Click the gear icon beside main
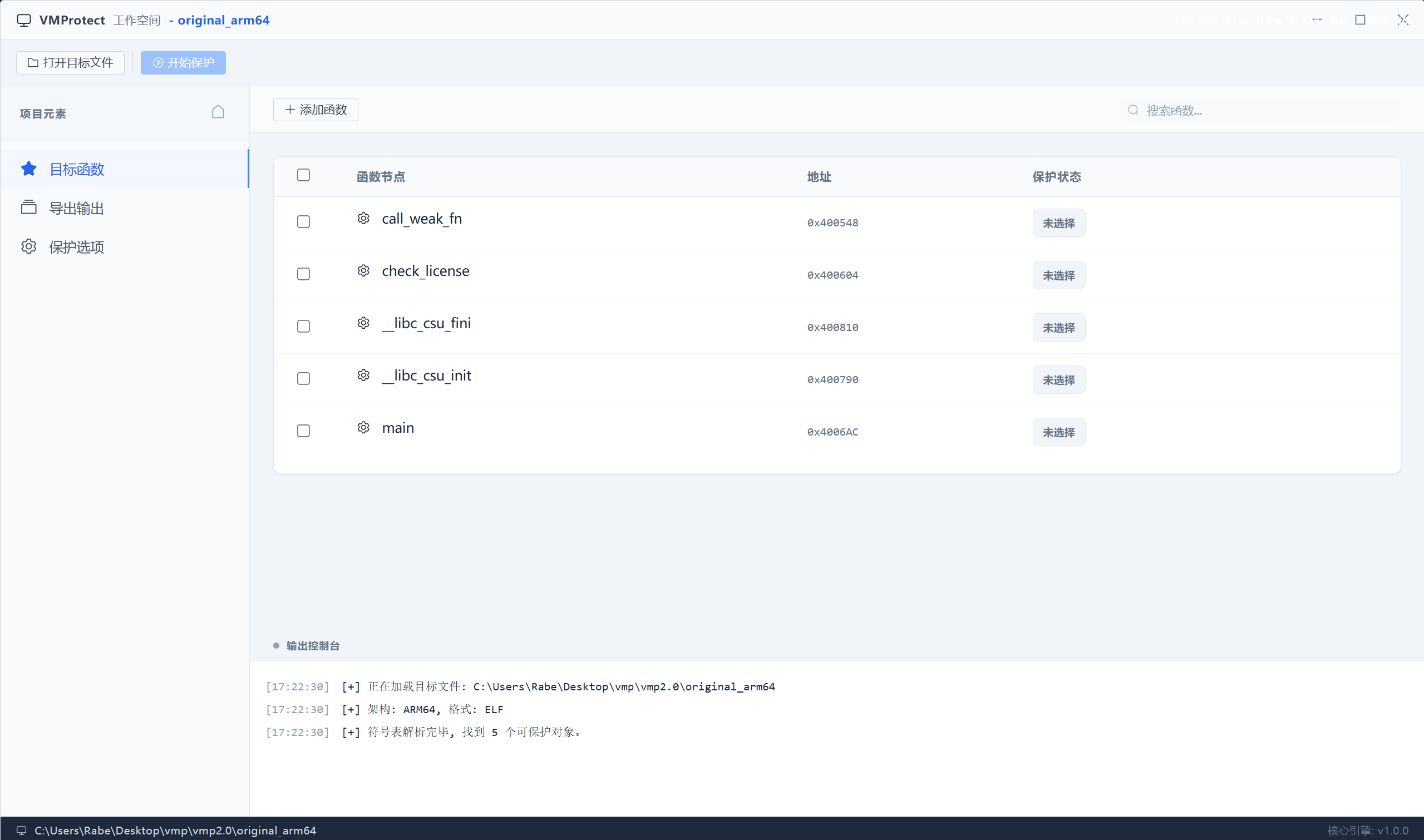The height and width of the screenshot is (840, 1424). pyautogui.click(x=363, y=427)
